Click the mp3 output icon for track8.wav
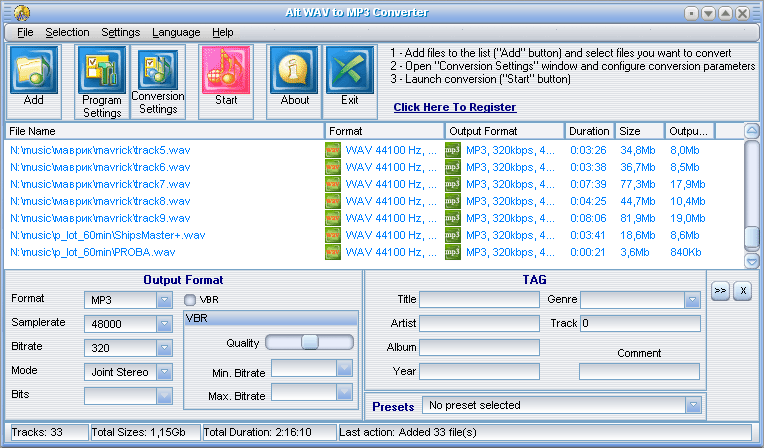The height and width of the screenshot is (448, 764). point(453,201)
